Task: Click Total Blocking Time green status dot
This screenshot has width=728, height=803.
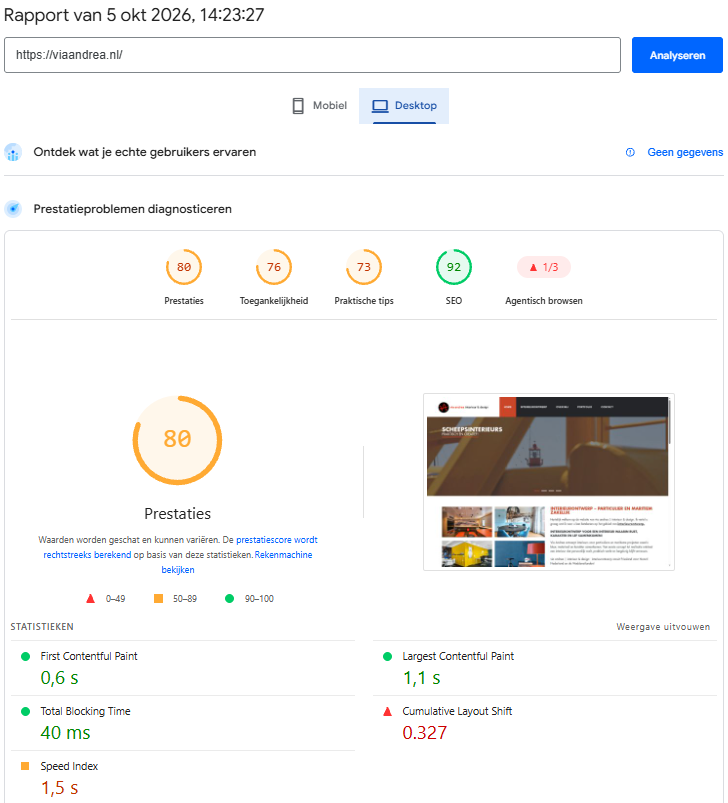Action: point(25,711)
